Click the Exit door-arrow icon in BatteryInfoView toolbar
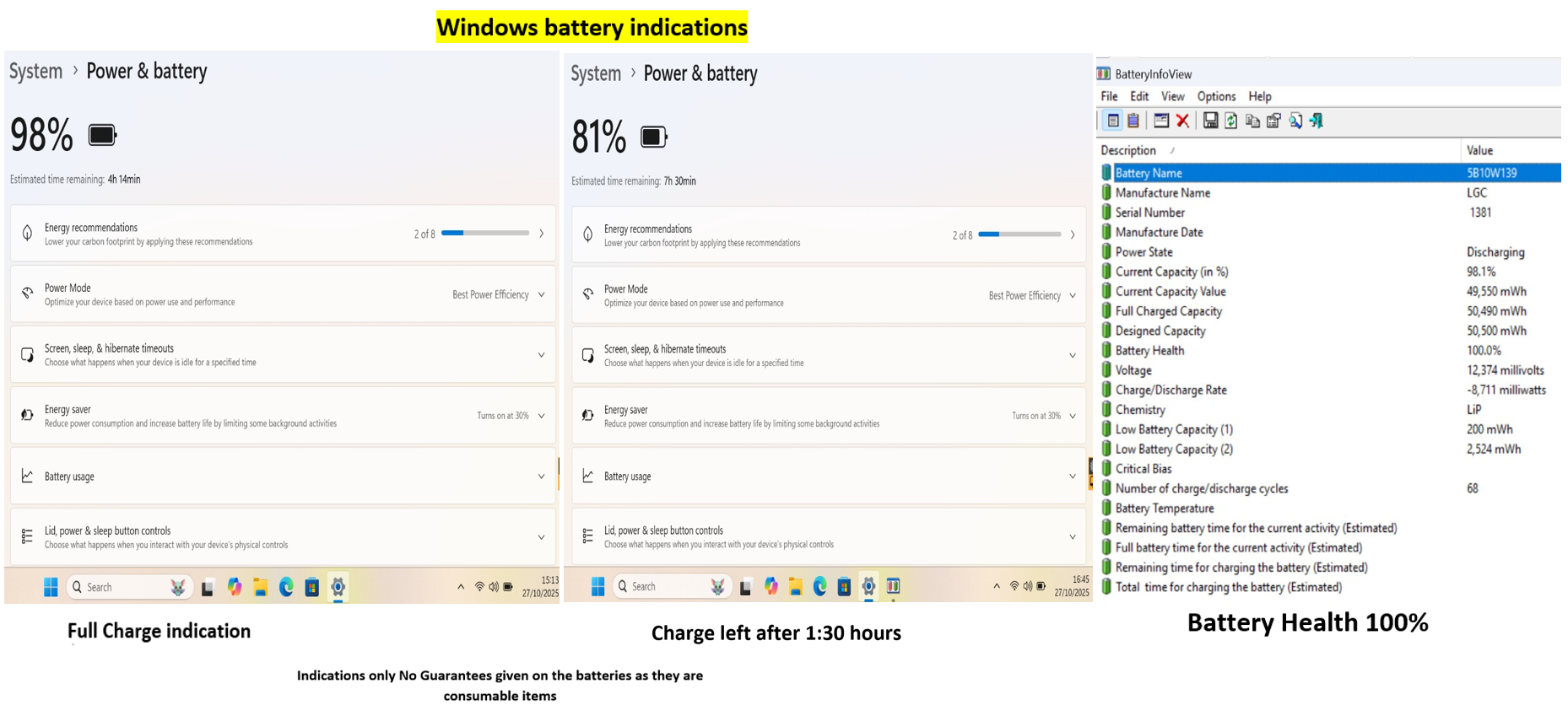The width and height of the screenshot is (1568, 716). [1317, 121]
